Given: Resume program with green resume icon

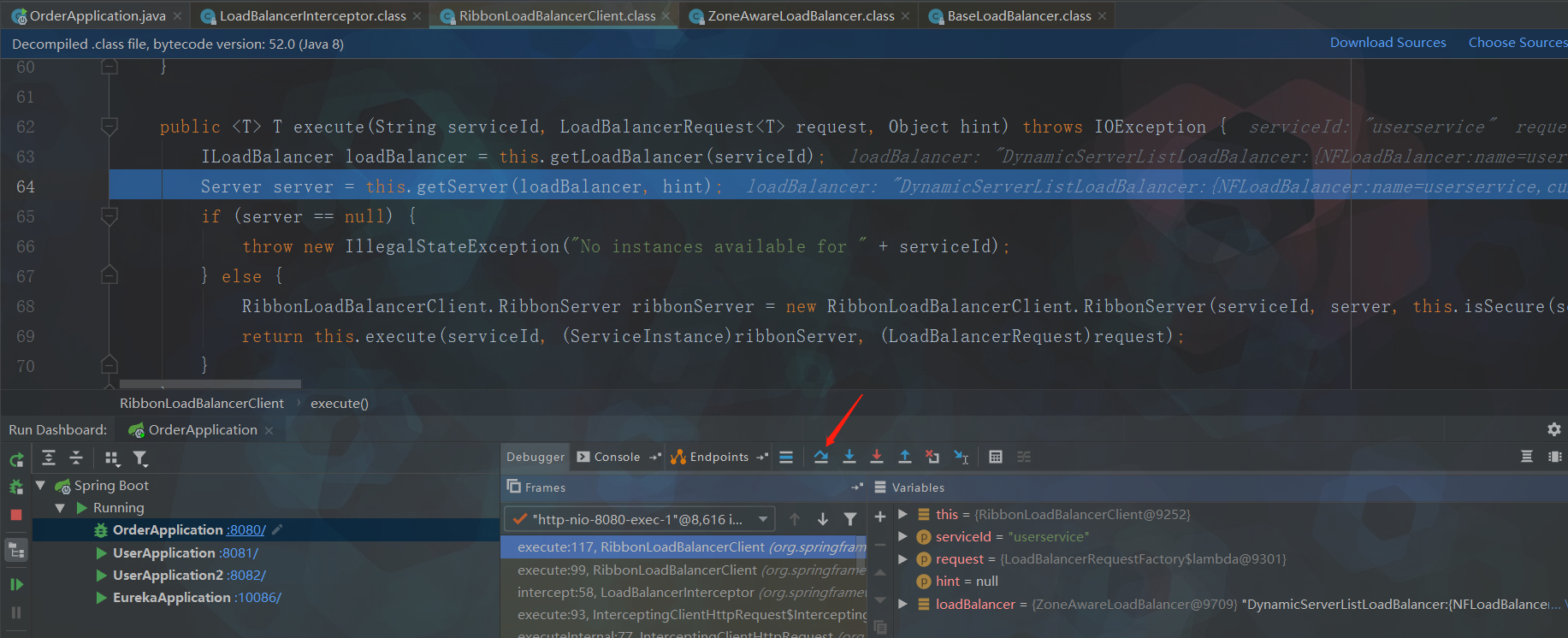Looking at the screenshot, I should (16, 585).
